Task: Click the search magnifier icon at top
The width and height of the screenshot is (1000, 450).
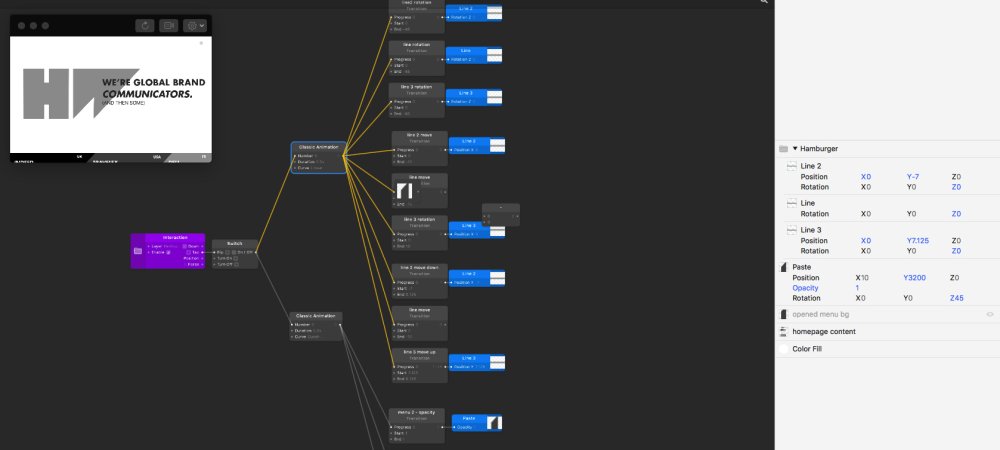Action: point(764,2)
